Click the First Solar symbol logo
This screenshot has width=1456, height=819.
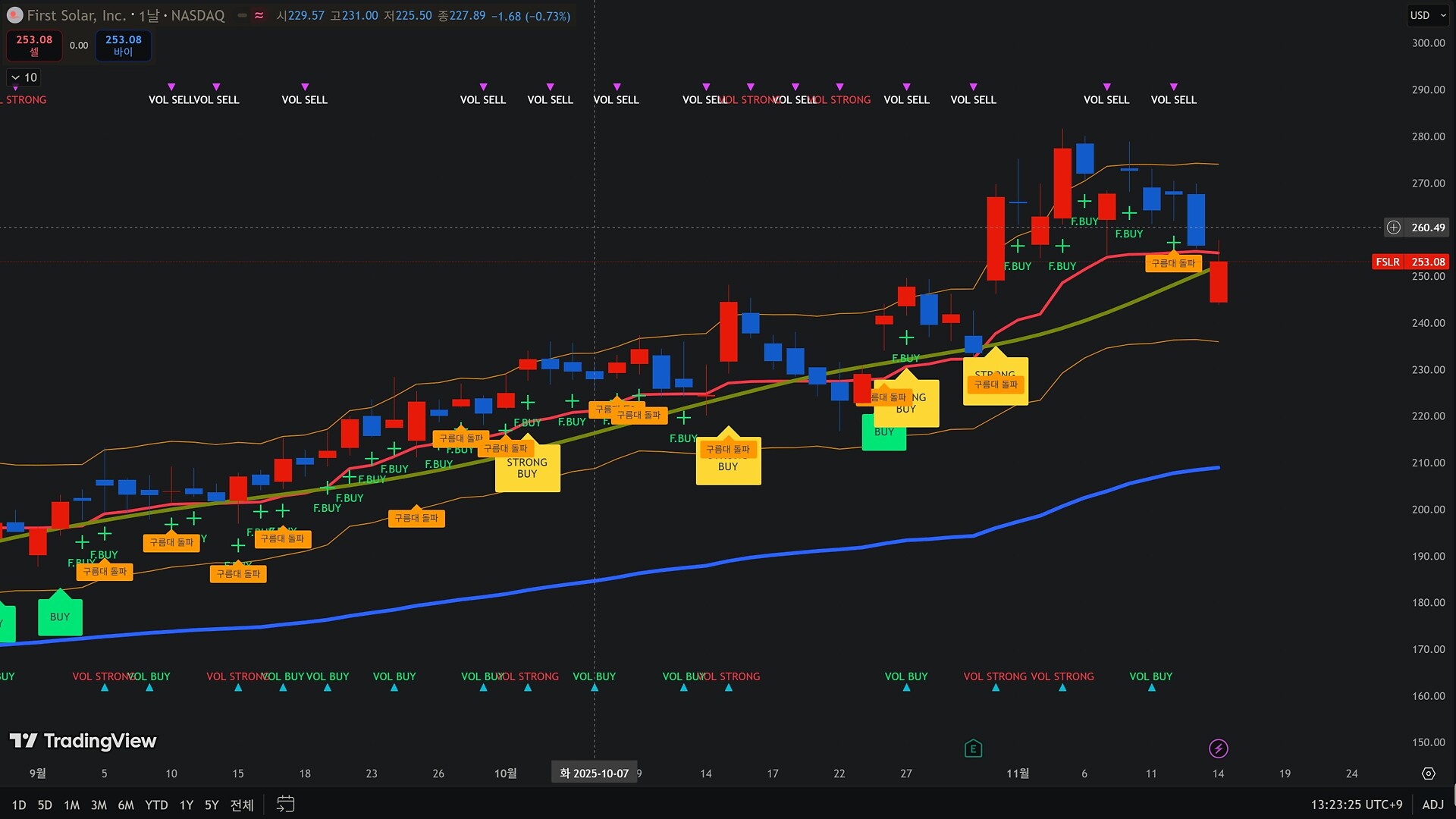point(14,15)
